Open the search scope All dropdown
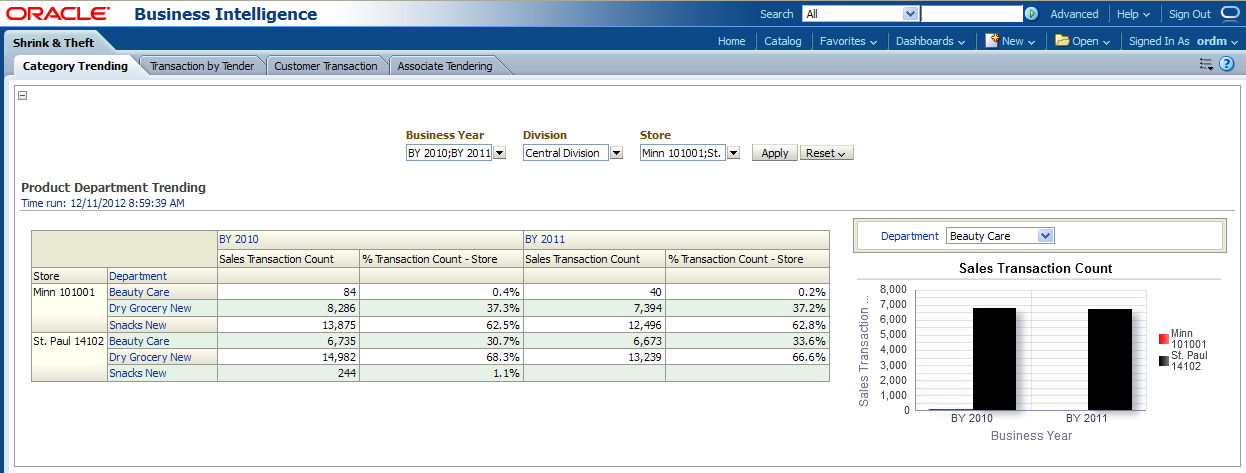The width and height of the screenshot is (1246, 473). click(910, 14)
